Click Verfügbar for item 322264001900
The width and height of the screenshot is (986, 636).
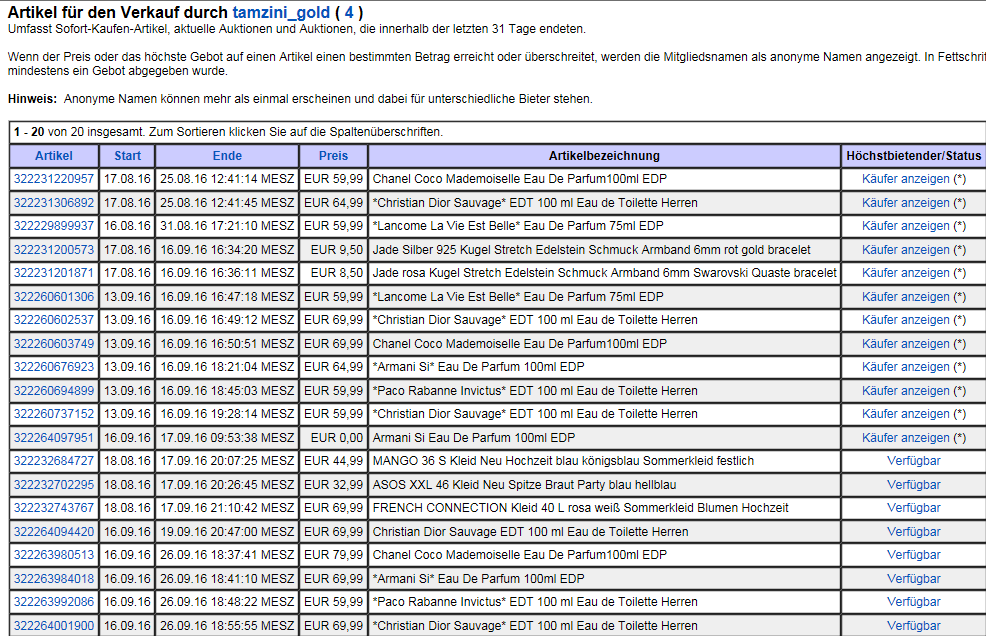(x=914, y=626)
